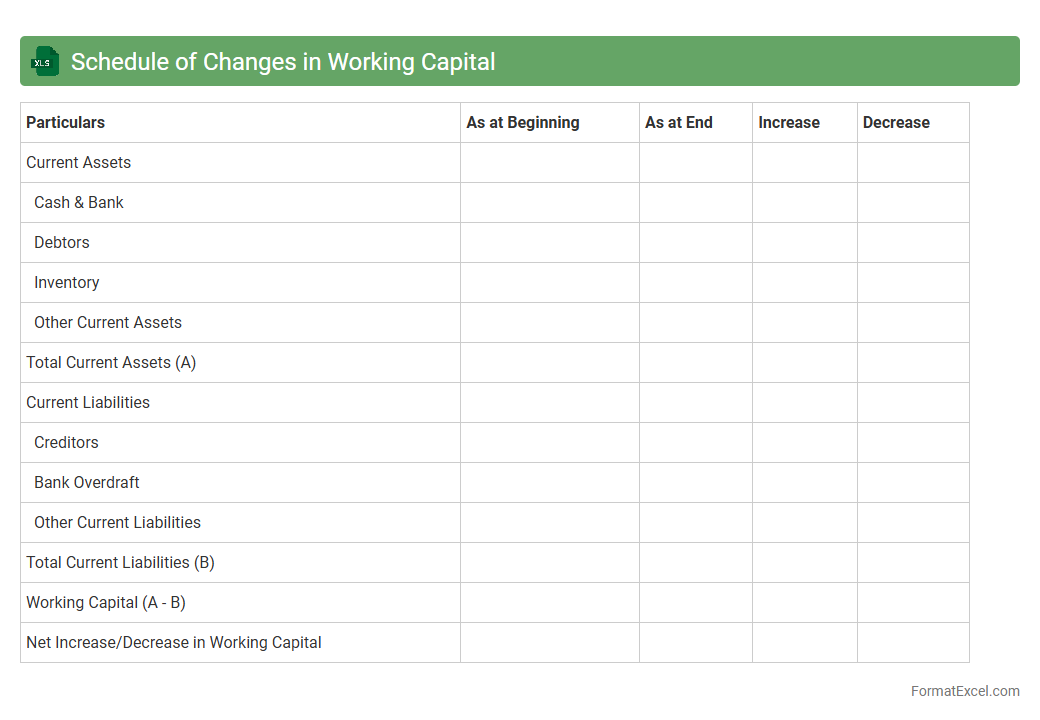Click As at End cell for Debtors
This screenshot has width=1040, height=720.
[695, 243]
